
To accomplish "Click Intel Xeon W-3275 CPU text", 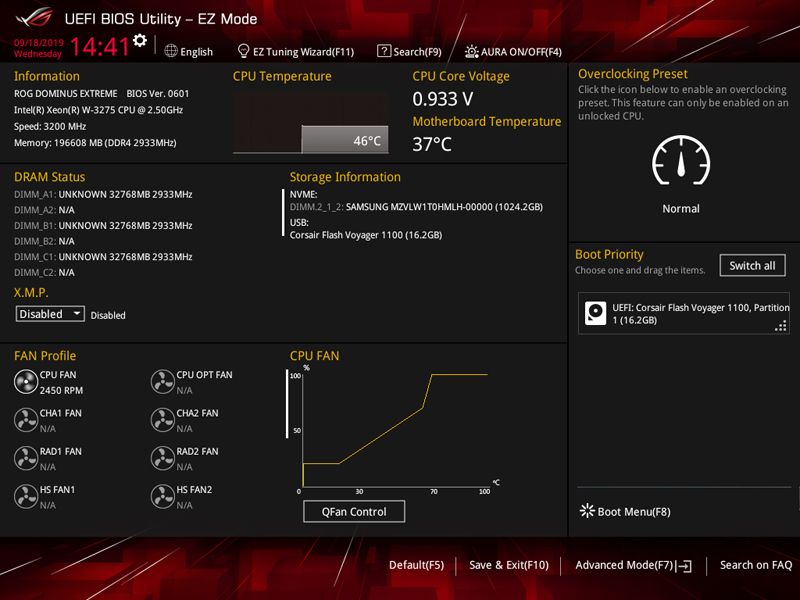I will pos(98,110).
